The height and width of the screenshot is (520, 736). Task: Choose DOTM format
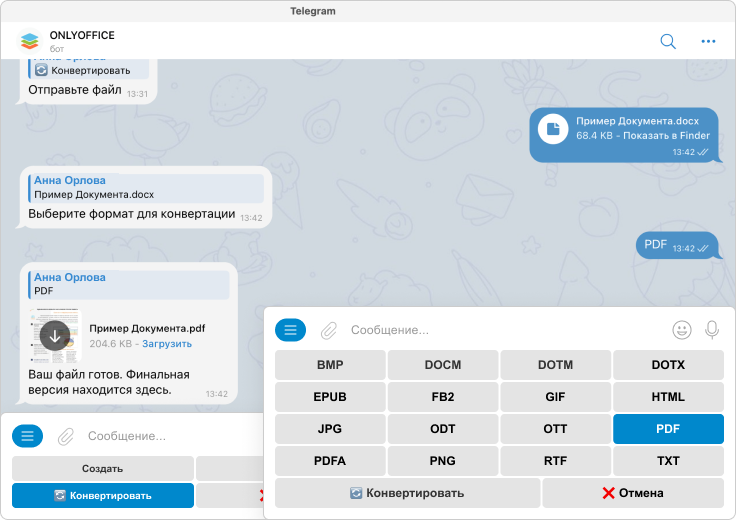point(555,365)
